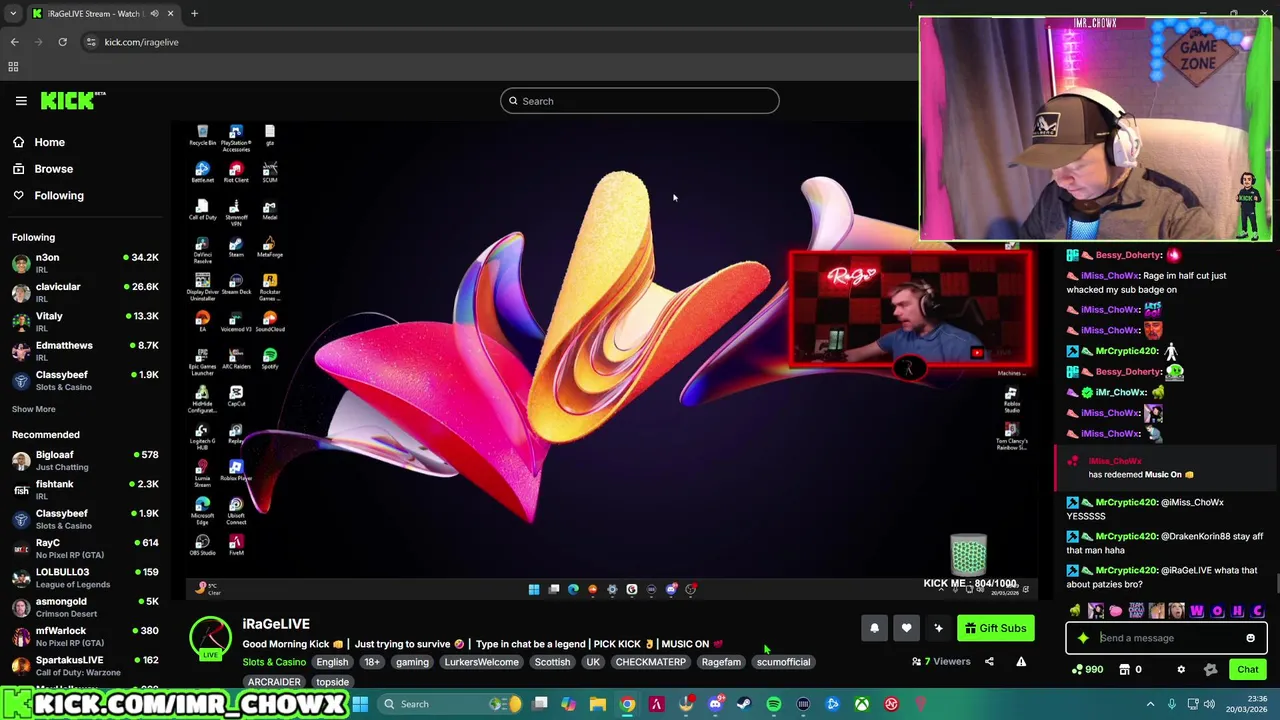Click the star face chat identity icon
The height and width of the screenshot is (720, 1280).
(x=1211, y=670)
